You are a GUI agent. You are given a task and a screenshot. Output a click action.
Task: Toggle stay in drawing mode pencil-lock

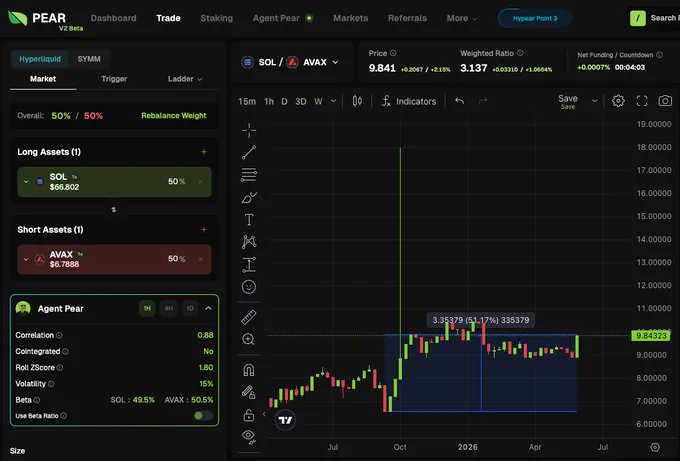click(248, 392)
